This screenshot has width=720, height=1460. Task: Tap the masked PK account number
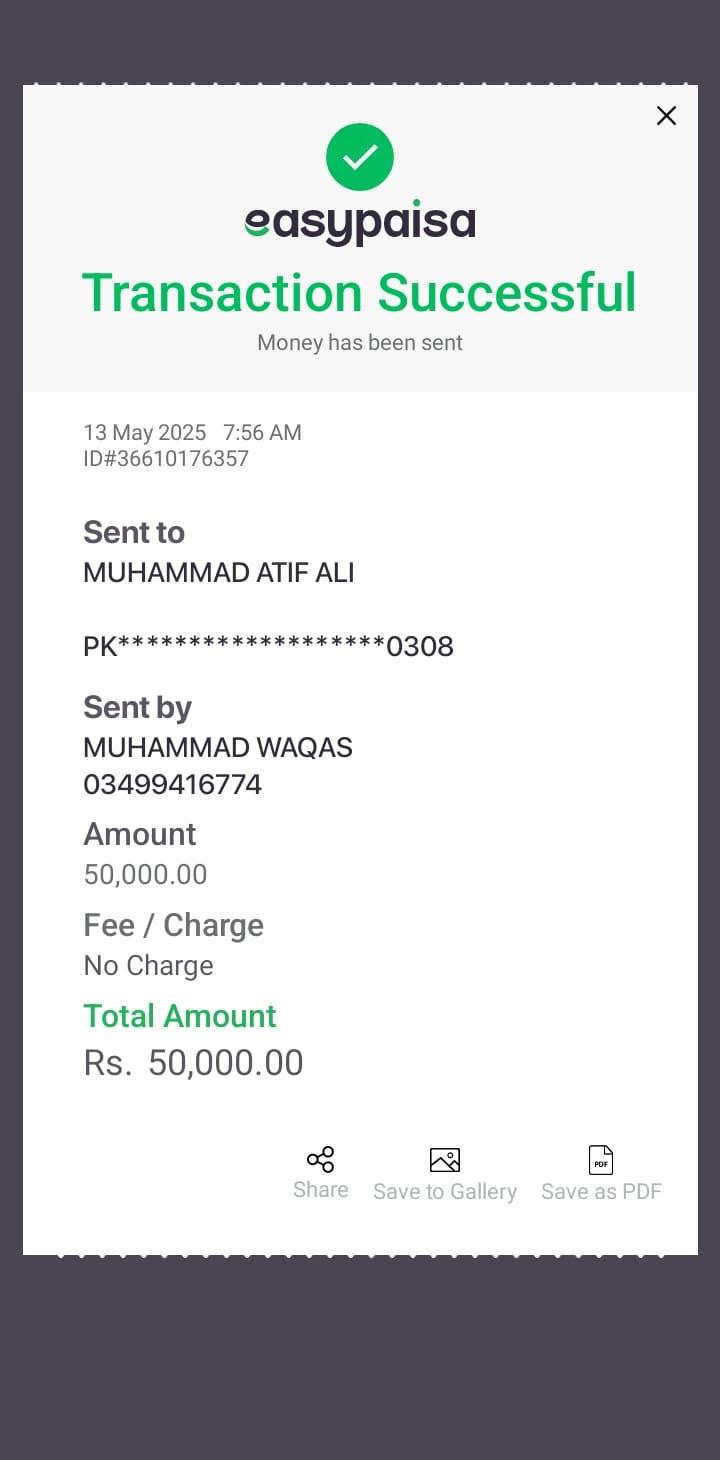[x=268, y=647]
